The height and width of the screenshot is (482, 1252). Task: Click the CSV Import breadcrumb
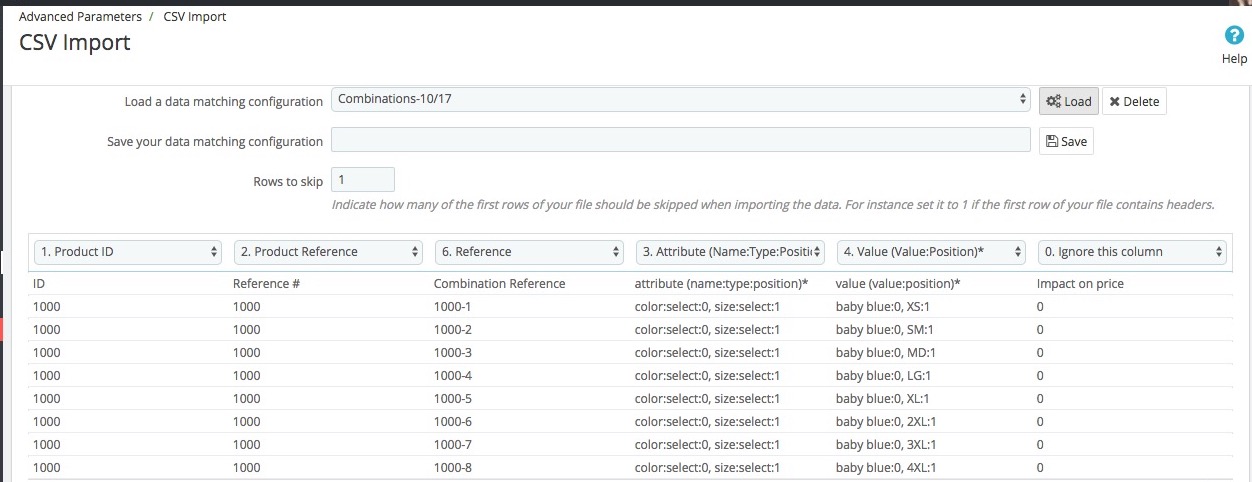195,17
